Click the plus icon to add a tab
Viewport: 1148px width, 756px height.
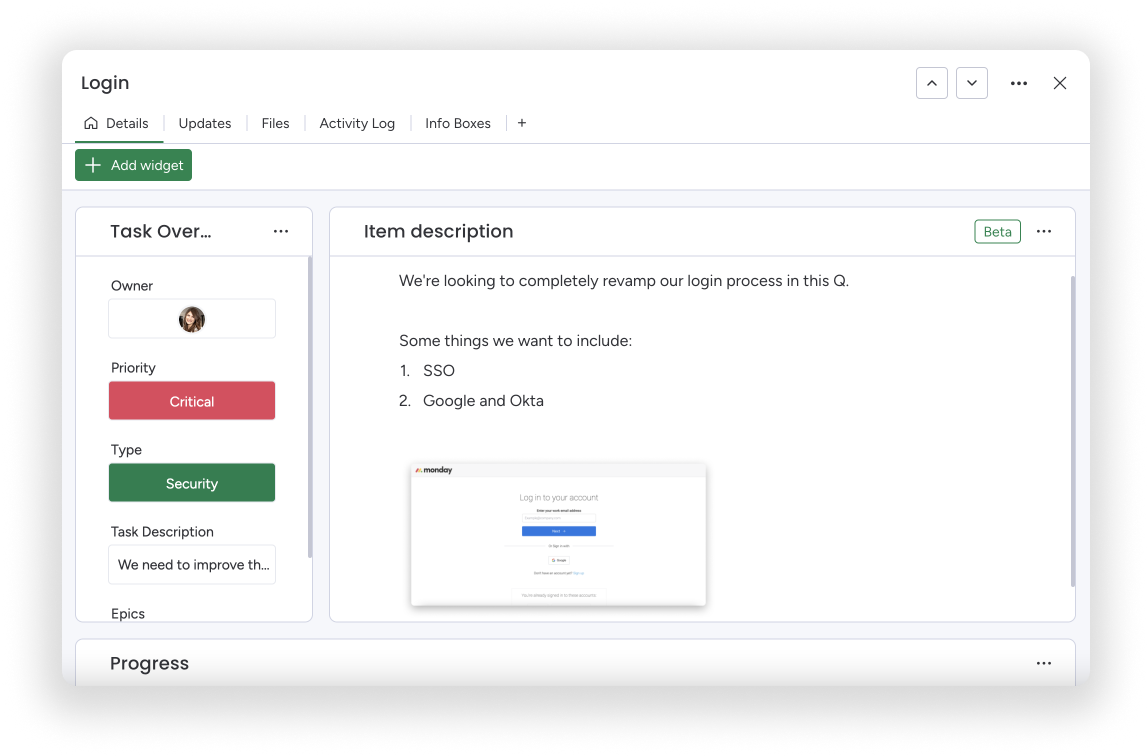point(521,123)
